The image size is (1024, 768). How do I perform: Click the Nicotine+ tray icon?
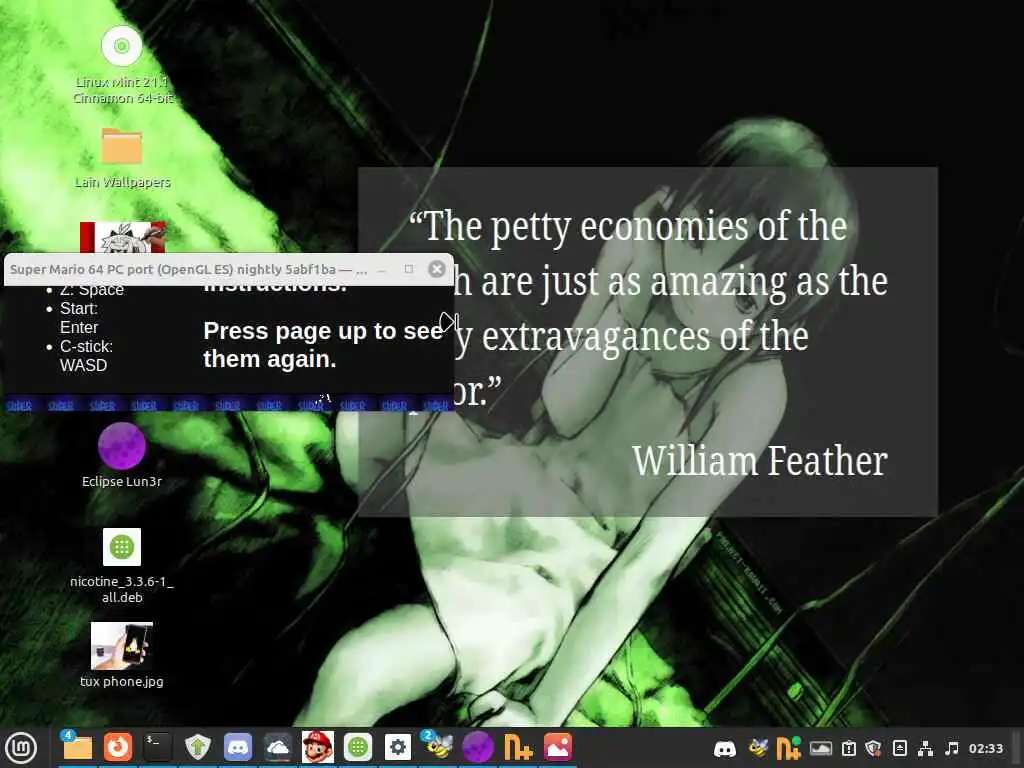pyautogui.click(x=789, y=748)
